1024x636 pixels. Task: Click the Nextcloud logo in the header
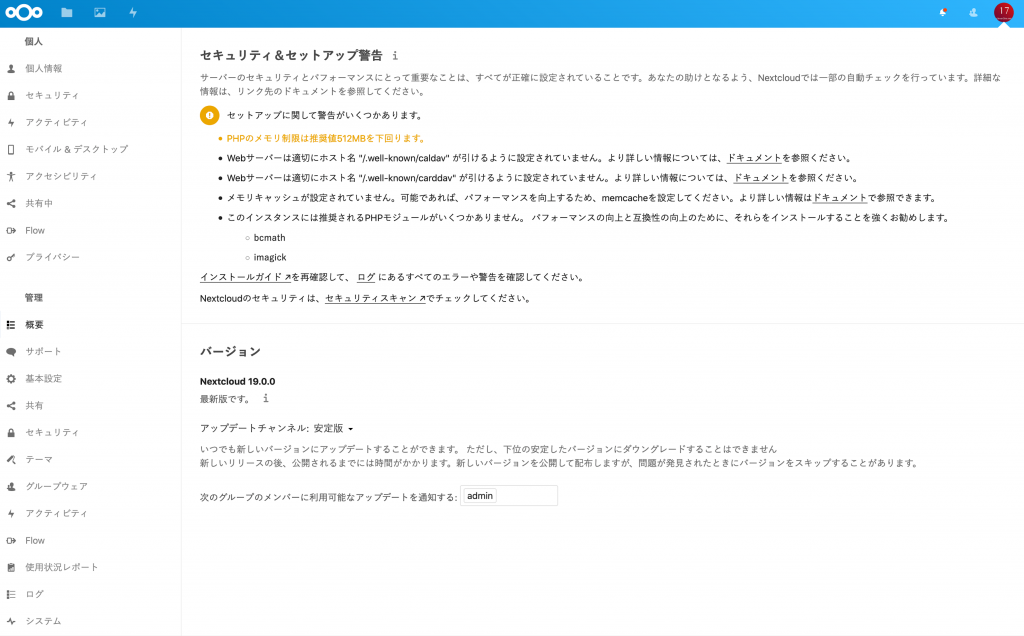24,12
